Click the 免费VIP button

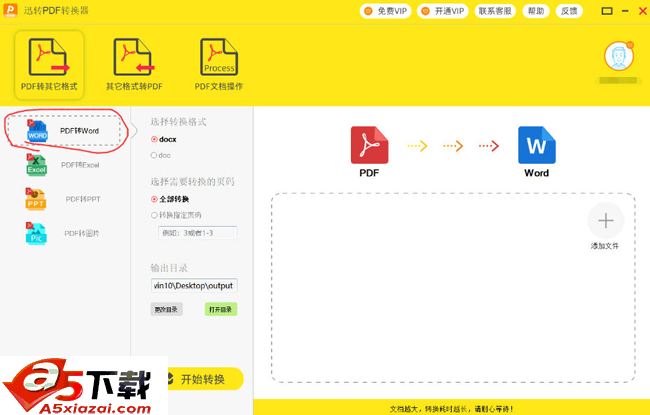pos(385,11)
